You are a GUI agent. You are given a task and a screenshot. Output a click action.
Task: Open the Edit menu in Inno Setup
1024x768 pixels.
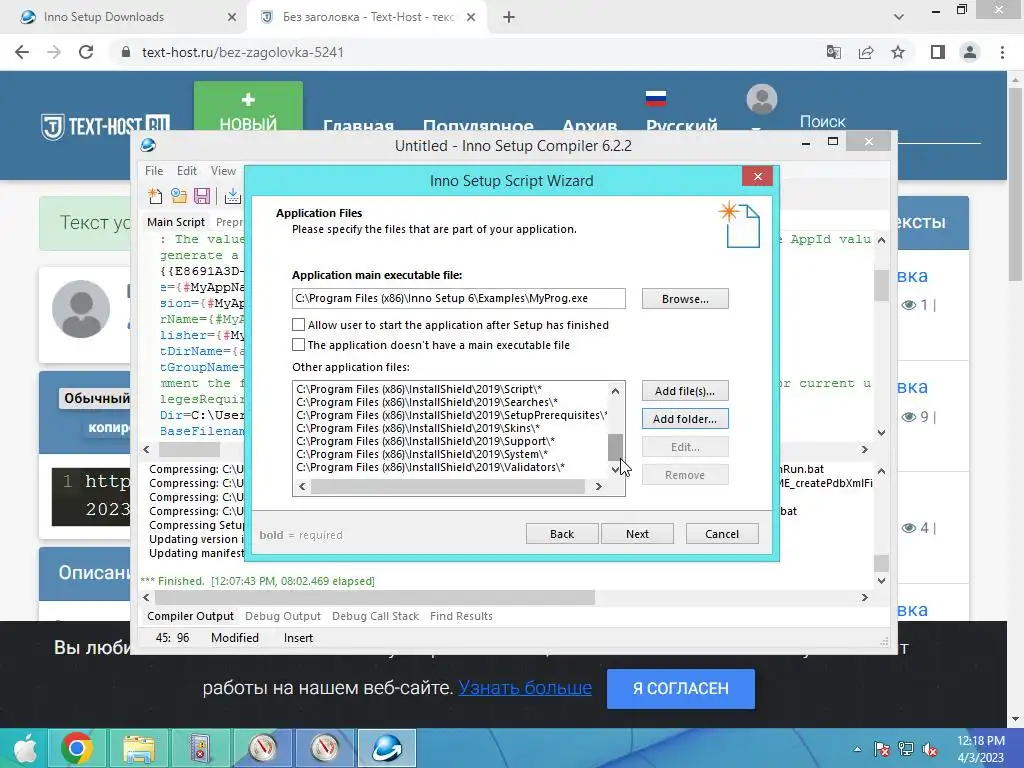coord(186,170)
